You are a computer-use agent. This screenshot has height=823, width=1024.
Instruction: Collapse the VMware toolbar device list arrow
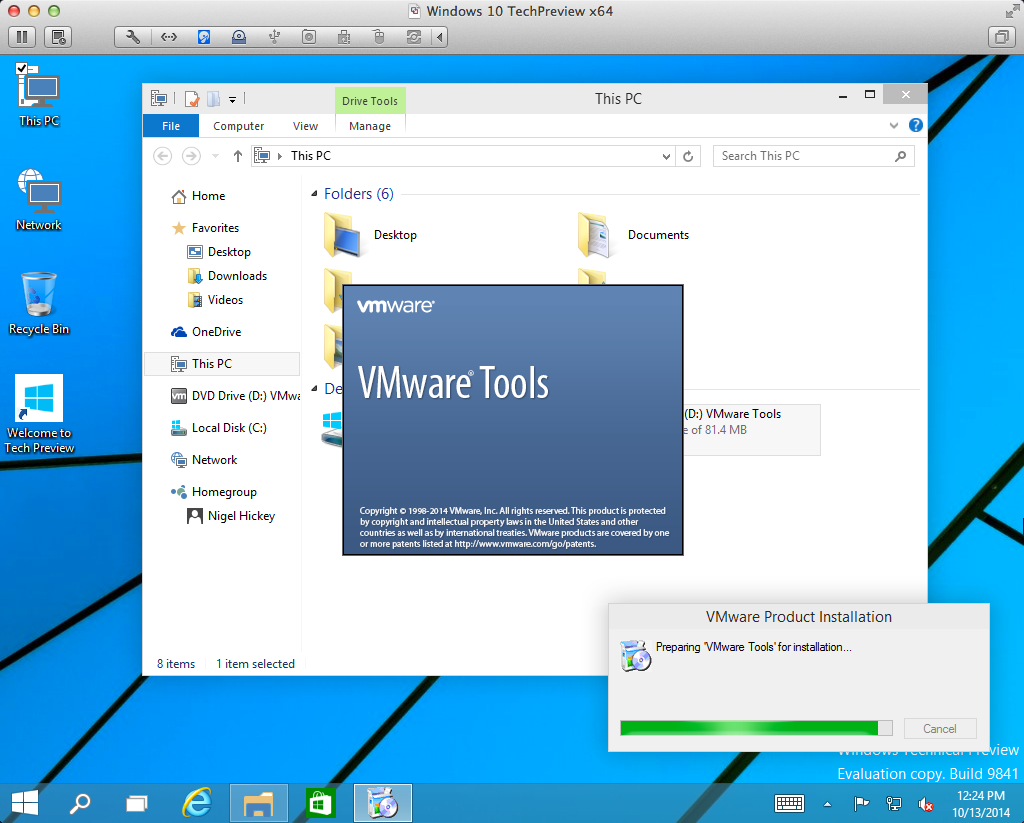pos(440,37)
